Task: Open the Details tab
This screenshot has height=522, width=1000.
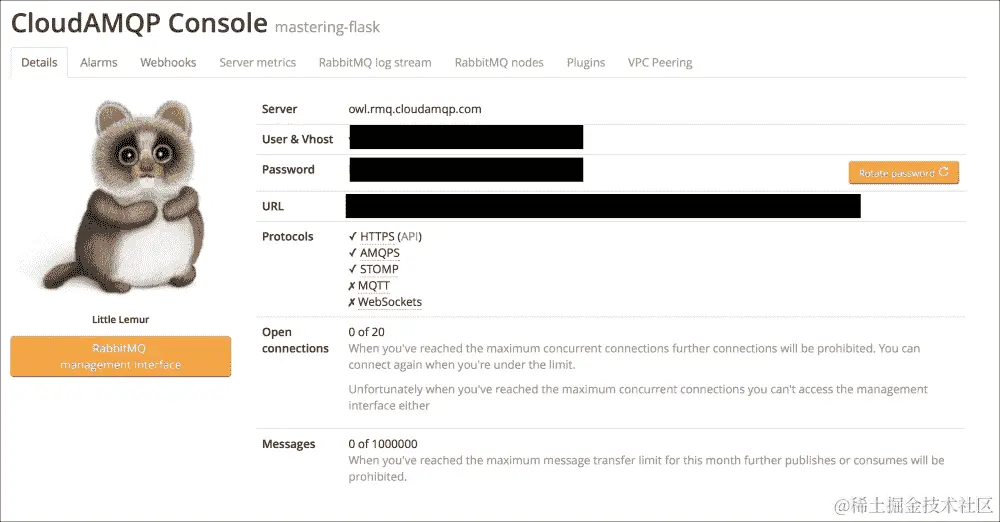Action: tap(39, 63)
